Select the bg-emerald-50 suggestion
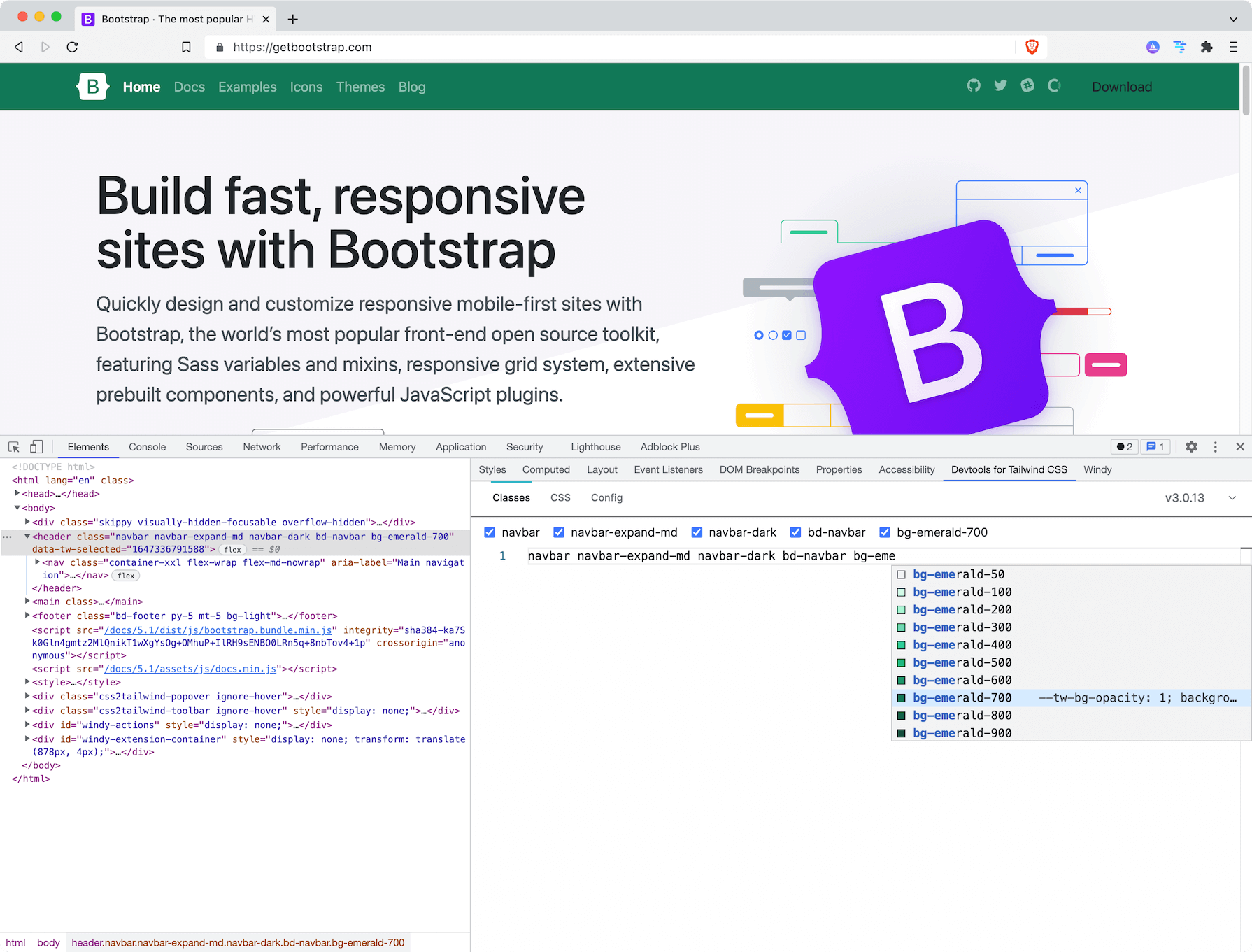The width and height of the screenshot is (1252, 952). [x=1071, y=574]
